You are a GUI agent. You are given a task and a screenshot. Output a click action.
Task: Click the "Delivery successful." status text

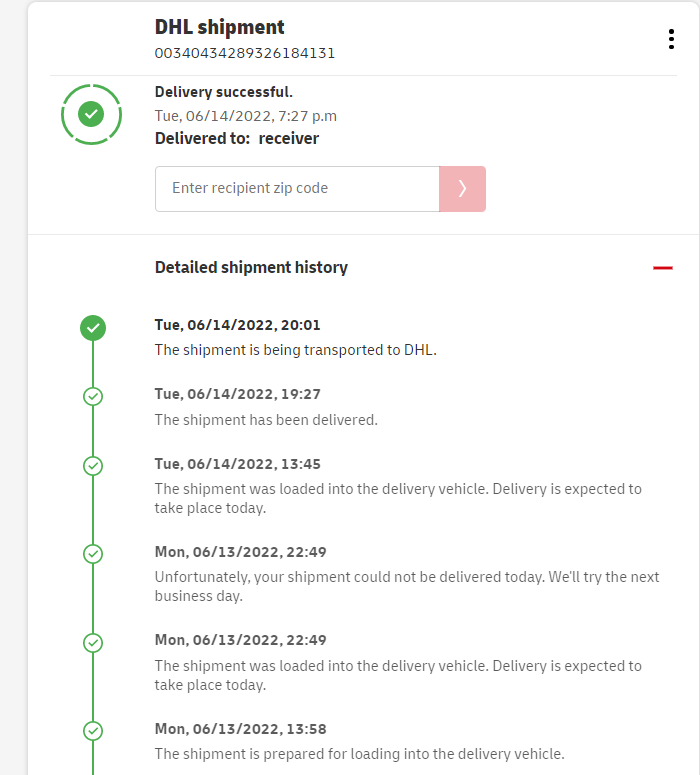tap(224, 92)
